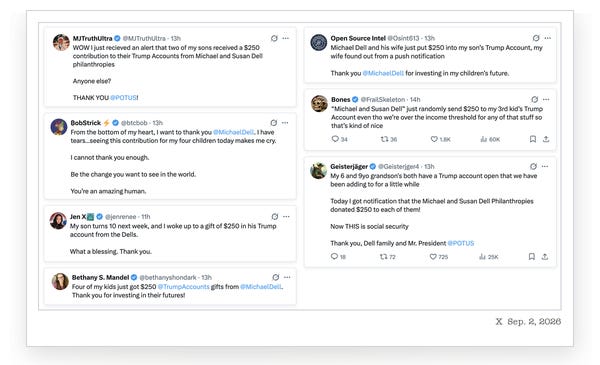This screenshot has width=600, height=365.
Task: Open Open Source Intel's profile avatar
Action: 318,42
